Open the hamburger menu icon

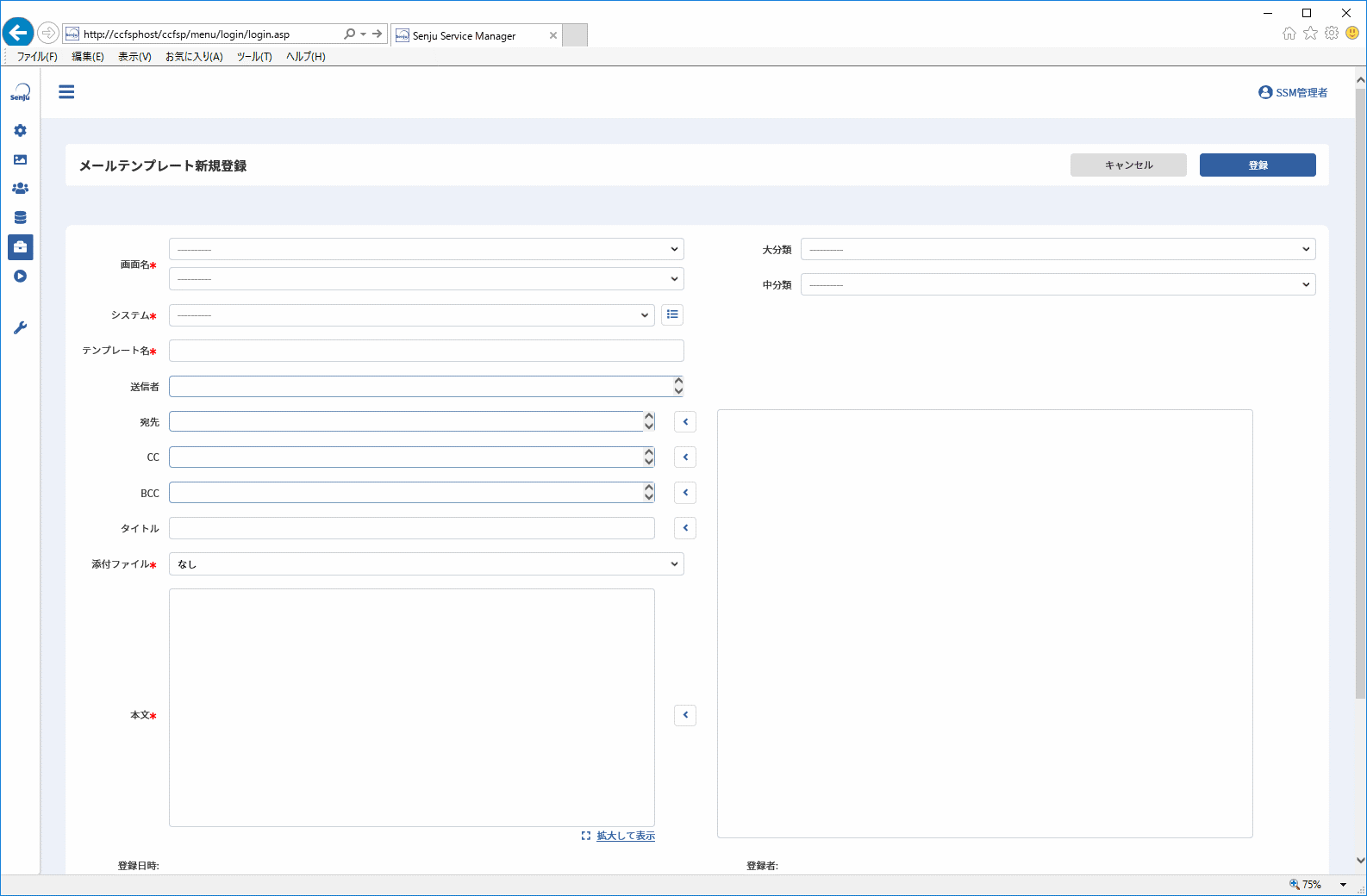[x=66, y=92]
